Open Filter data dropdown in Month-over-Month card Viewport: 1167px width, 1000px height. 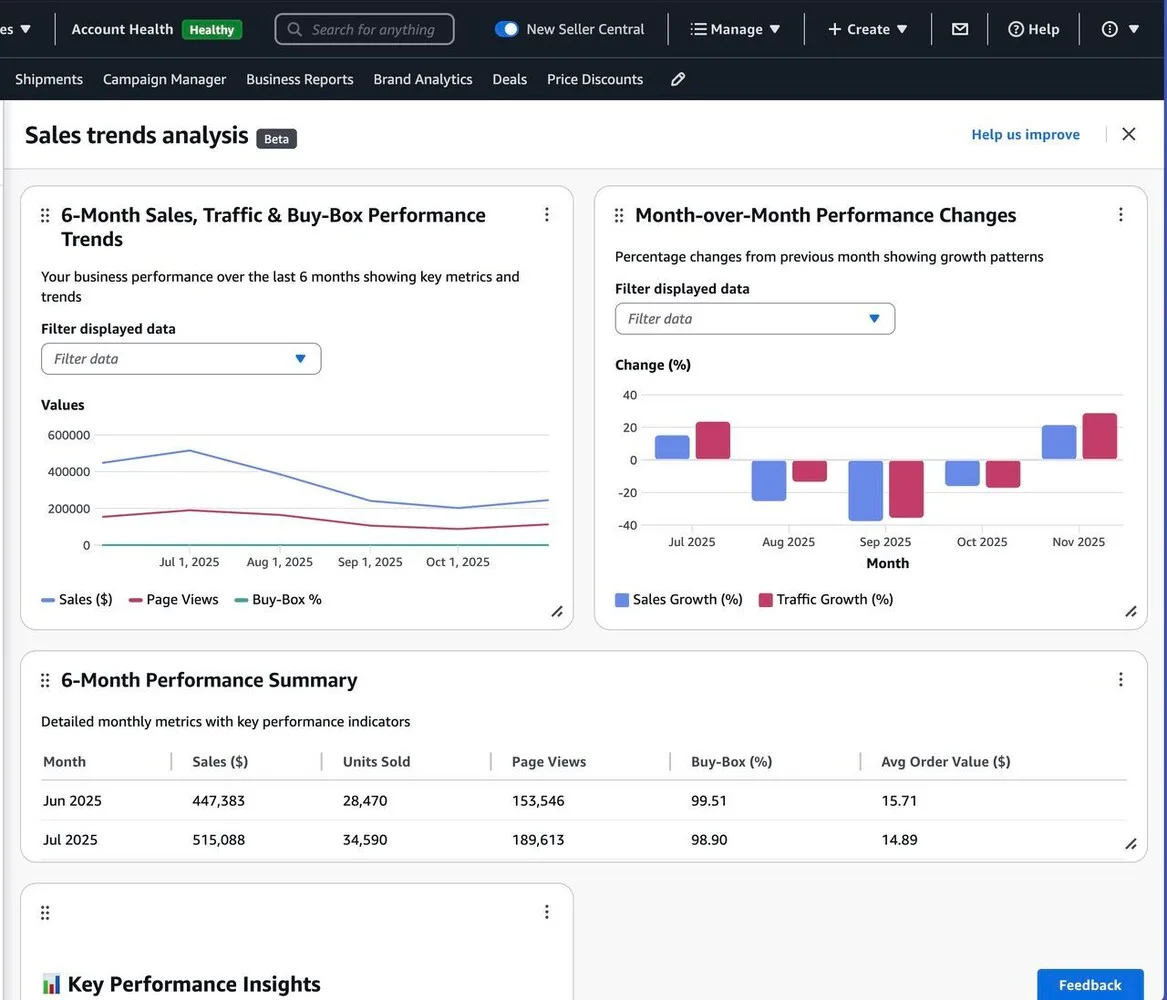(755, 318)
